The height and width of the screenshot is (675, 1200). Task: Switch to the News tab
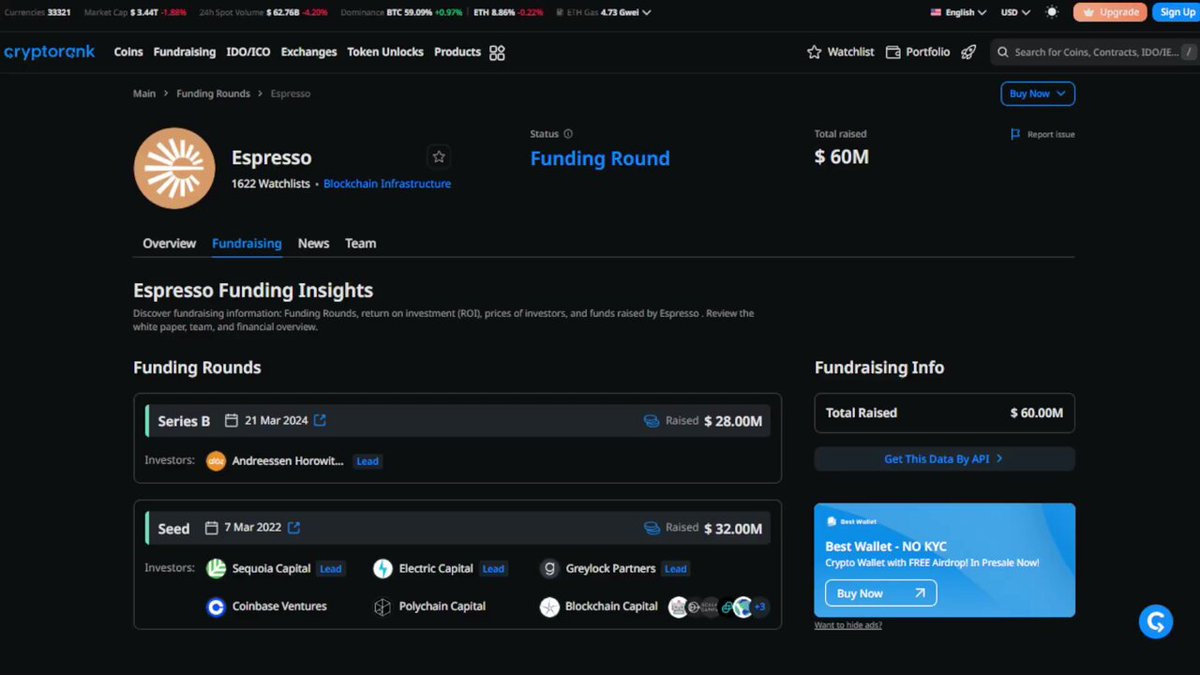pos(313,243)
